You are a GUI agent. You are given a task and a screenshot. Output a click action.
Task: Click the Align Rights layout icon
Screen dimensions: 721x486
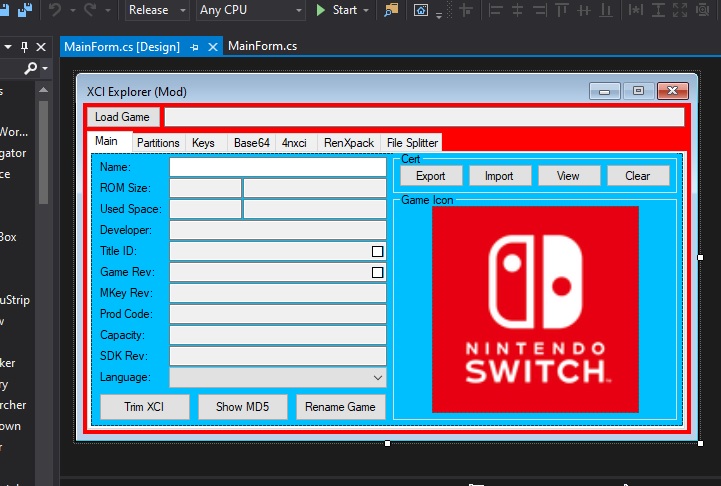pos(539,10)
